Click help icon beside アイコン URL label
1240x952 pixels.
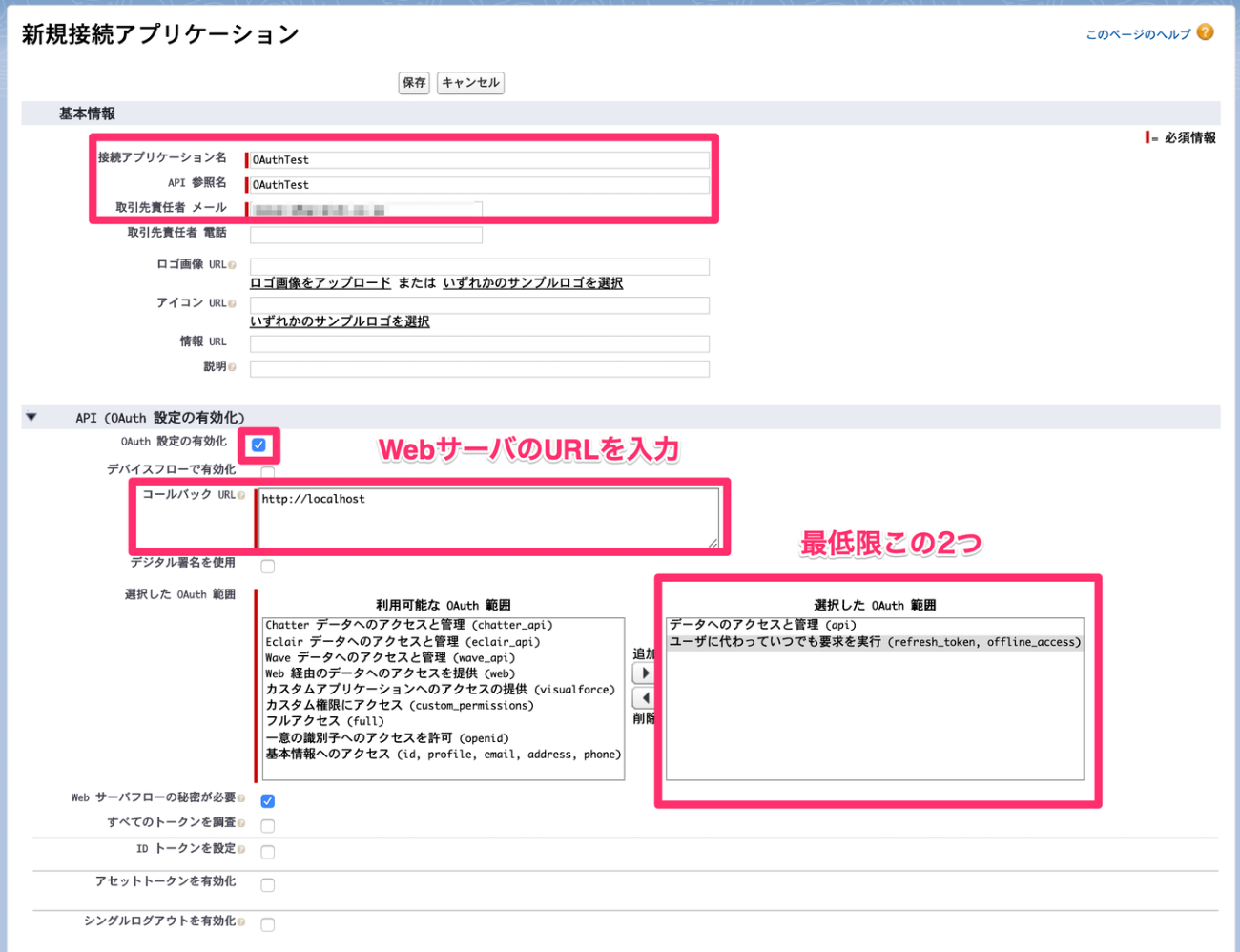[x=233, y=304]
